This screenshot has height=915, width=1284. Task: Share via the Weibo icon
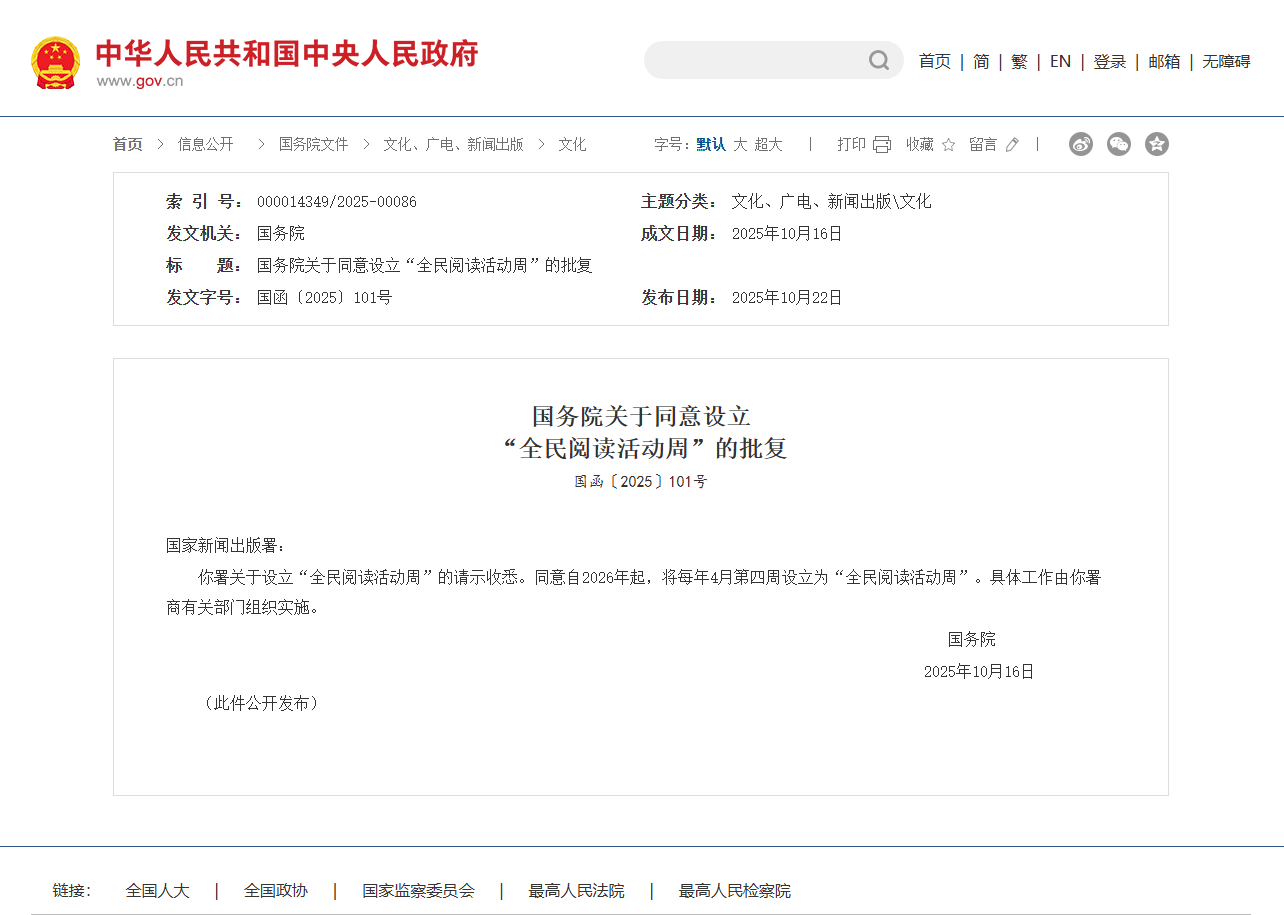pyautogui.click(x=1081, y=144)
